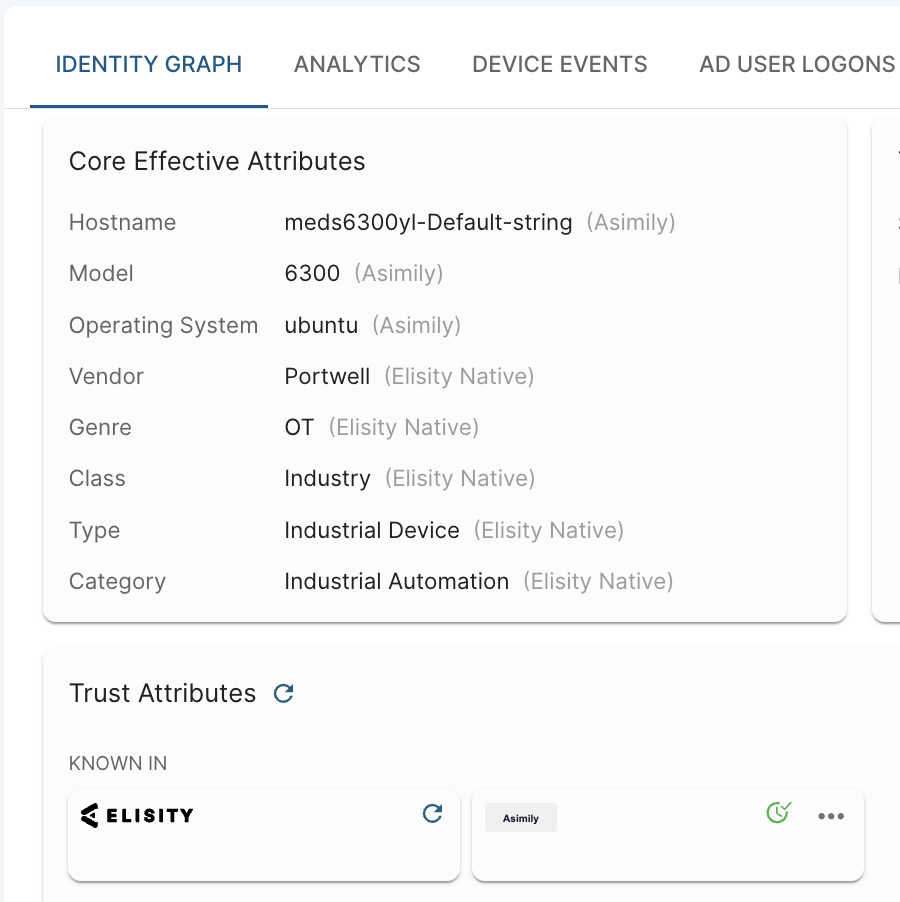Click the Hostname label

pyautogui.click(x=122, y=223)
